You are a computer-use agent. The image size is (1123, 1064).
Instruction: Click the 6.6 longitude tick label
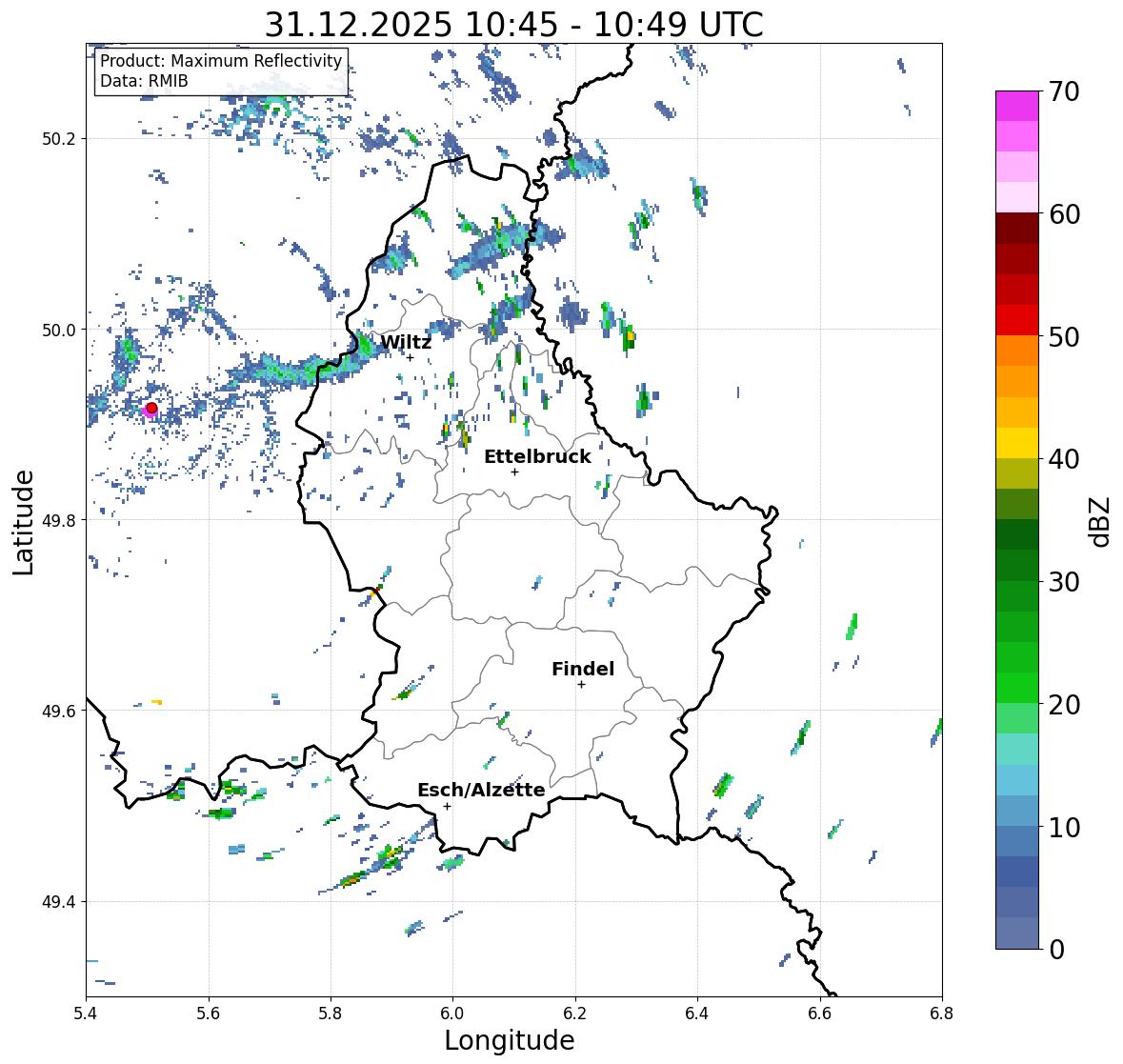820,1014
